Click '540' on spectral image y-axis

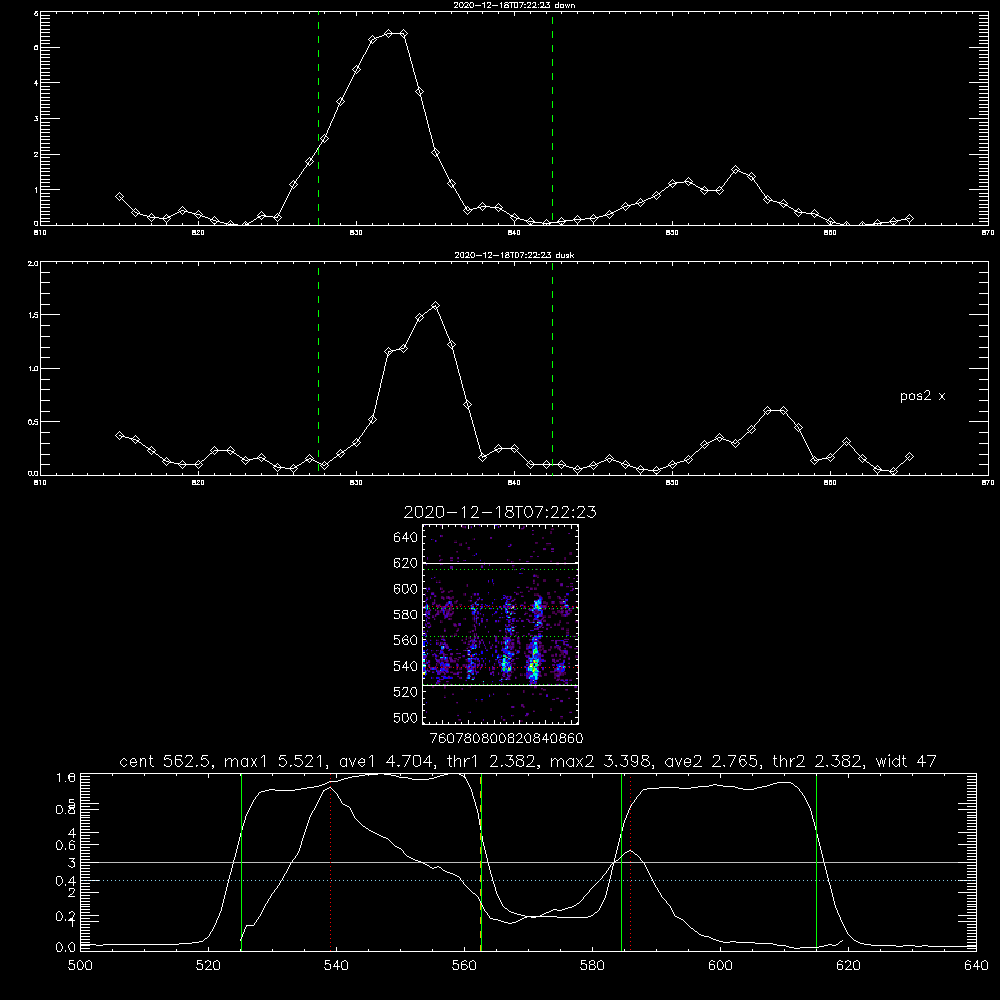(x=406, y=666)
